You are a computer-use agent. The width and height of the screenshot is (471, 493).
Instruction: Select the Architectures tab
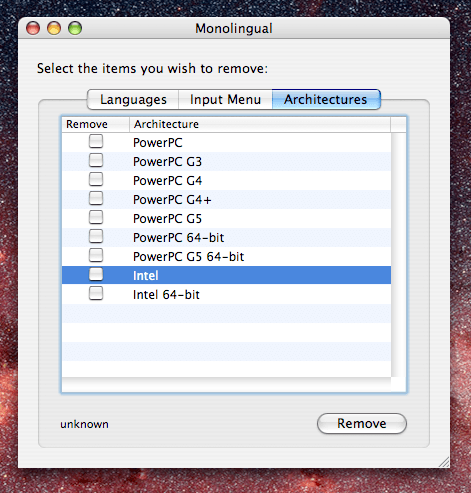tap(326, 99)
